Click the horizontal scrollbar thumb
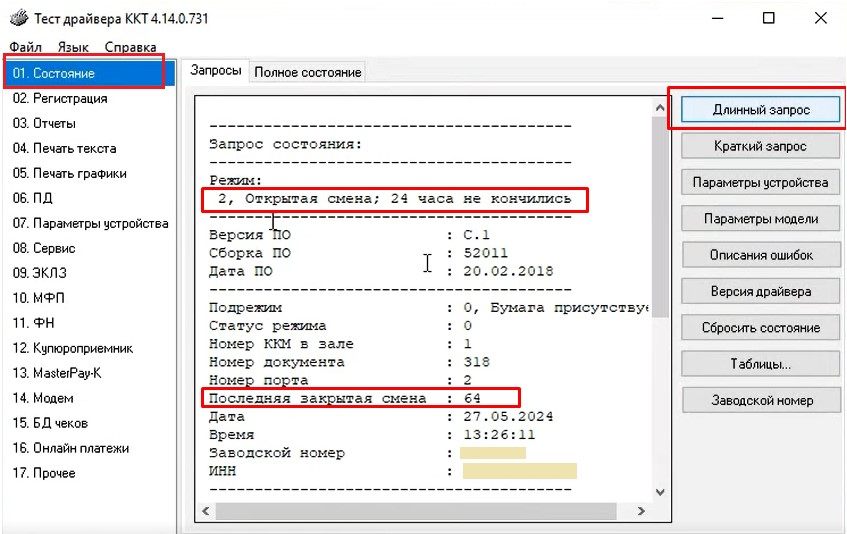The height and width of the screenshot is (534, 847). click(x=416, y=511)
